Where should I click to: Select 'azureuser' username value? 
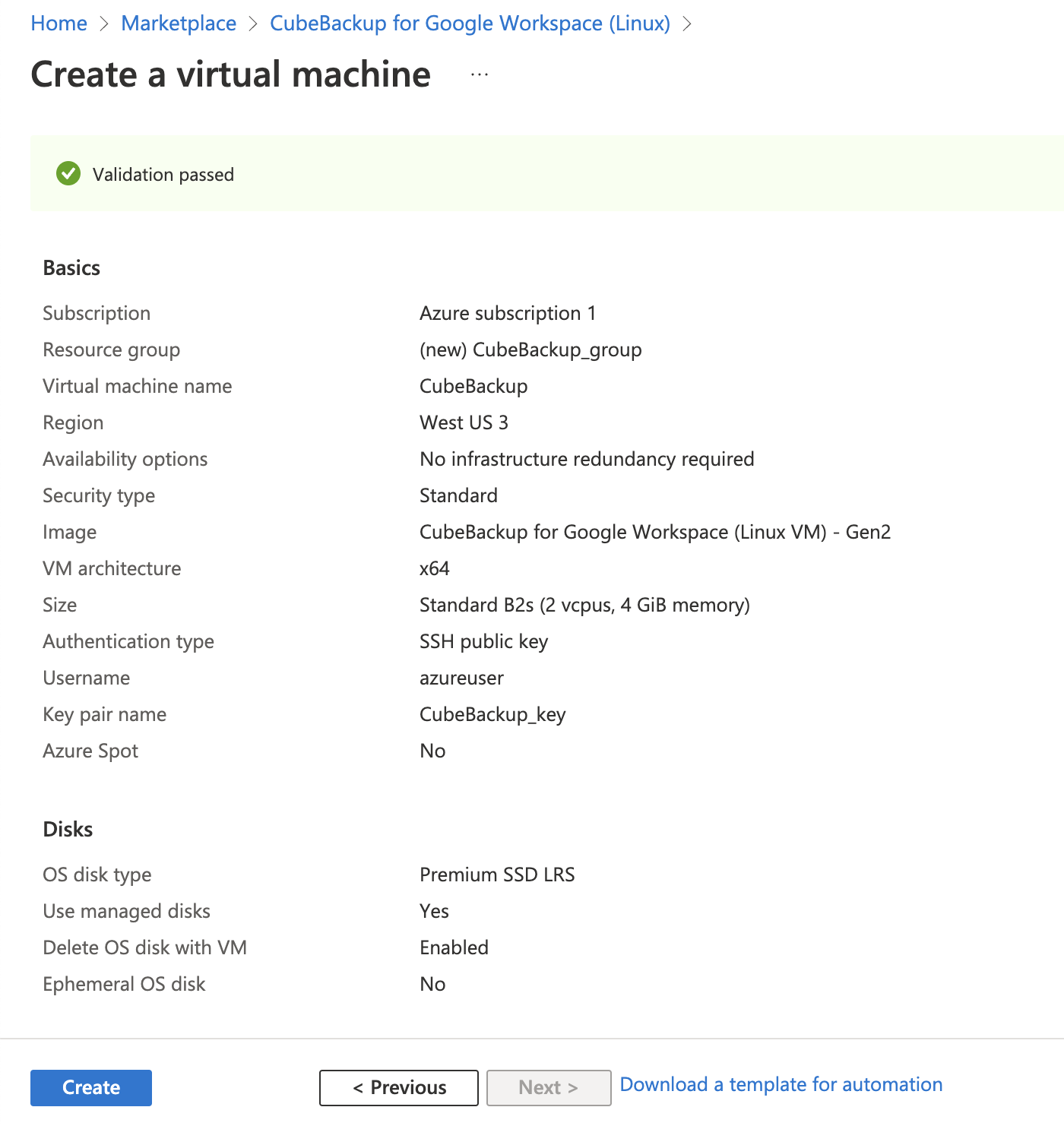[x=461, y=678]
